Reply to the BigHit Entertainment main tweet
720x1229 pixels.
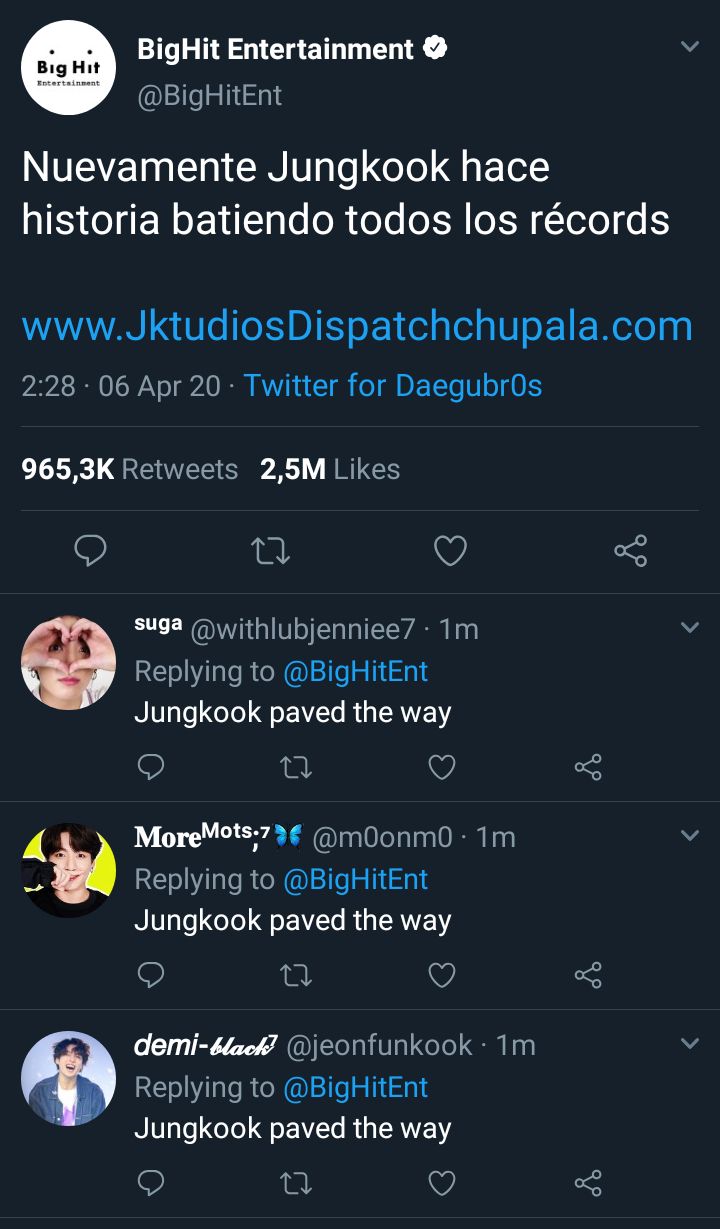pyautogui.click(x=91, y=550)
